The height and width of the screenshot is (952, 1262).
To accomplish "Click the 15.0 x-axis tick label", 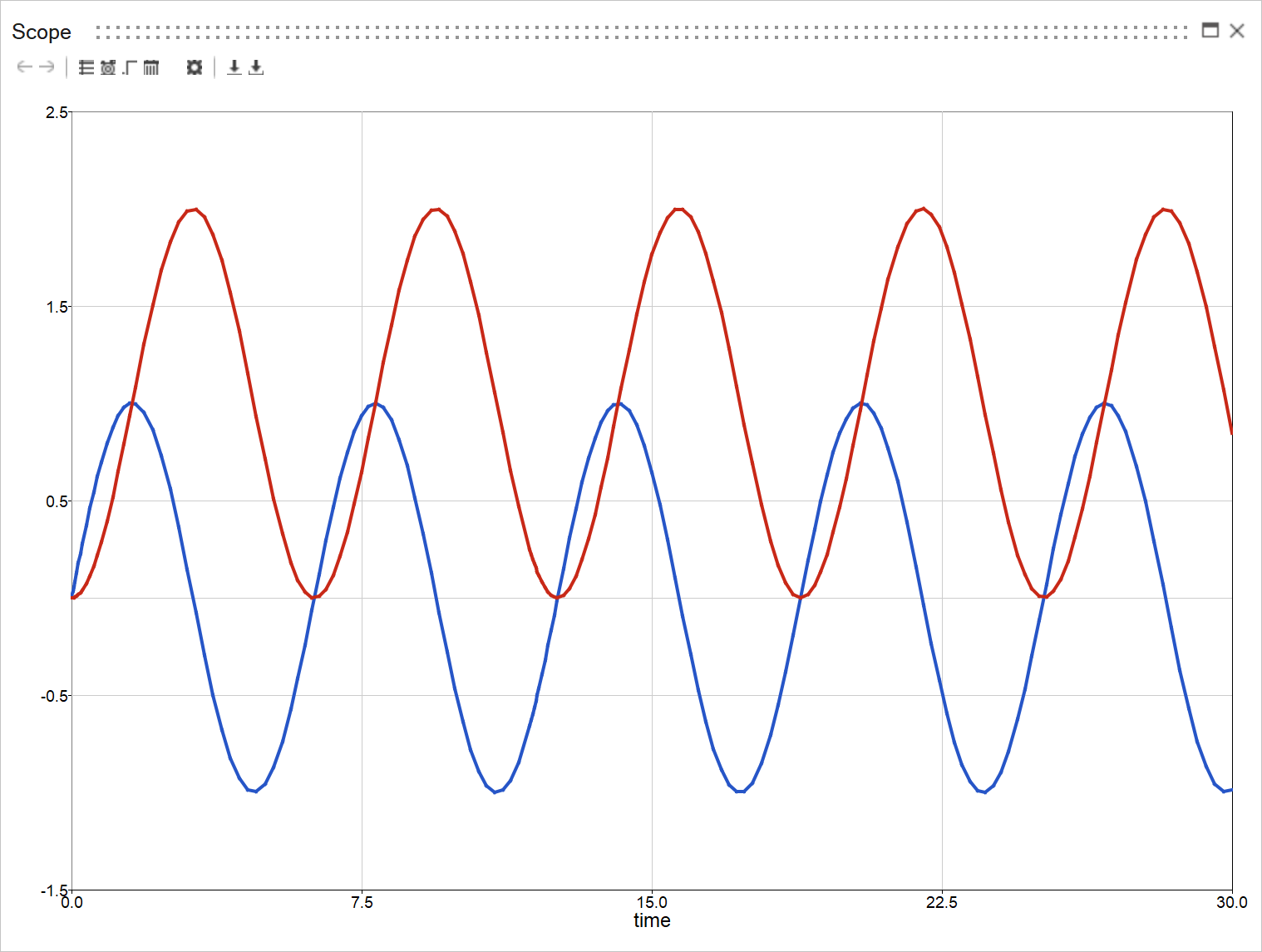I will click(652, 902).
